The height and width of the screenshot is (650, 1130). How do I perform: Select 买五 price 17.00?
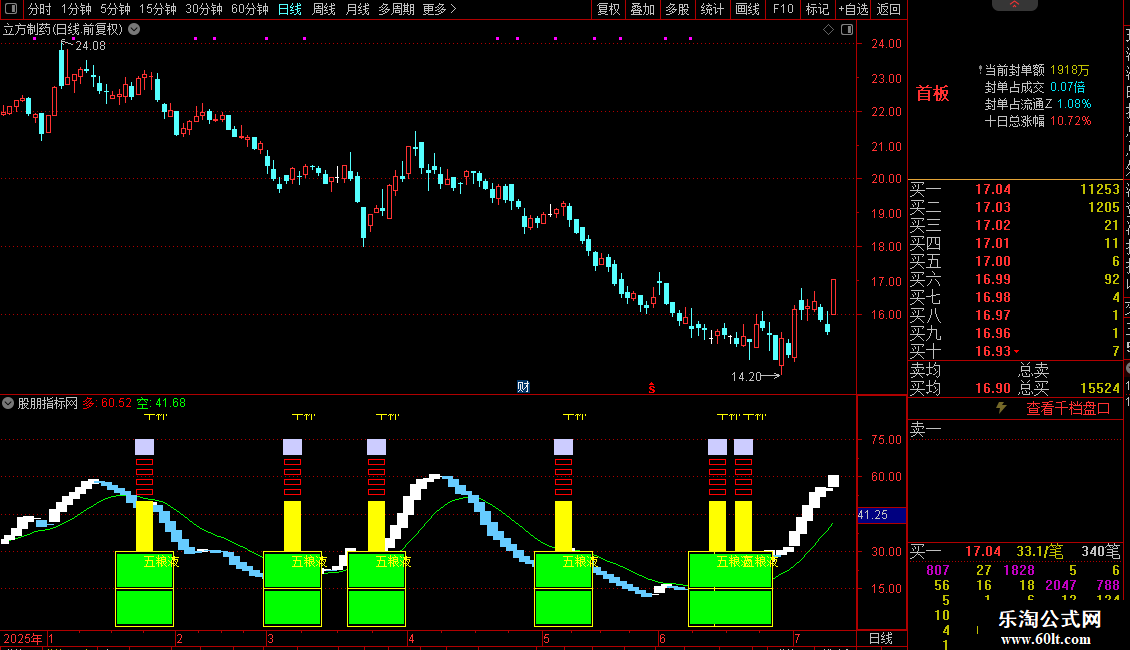coord(992,262)
